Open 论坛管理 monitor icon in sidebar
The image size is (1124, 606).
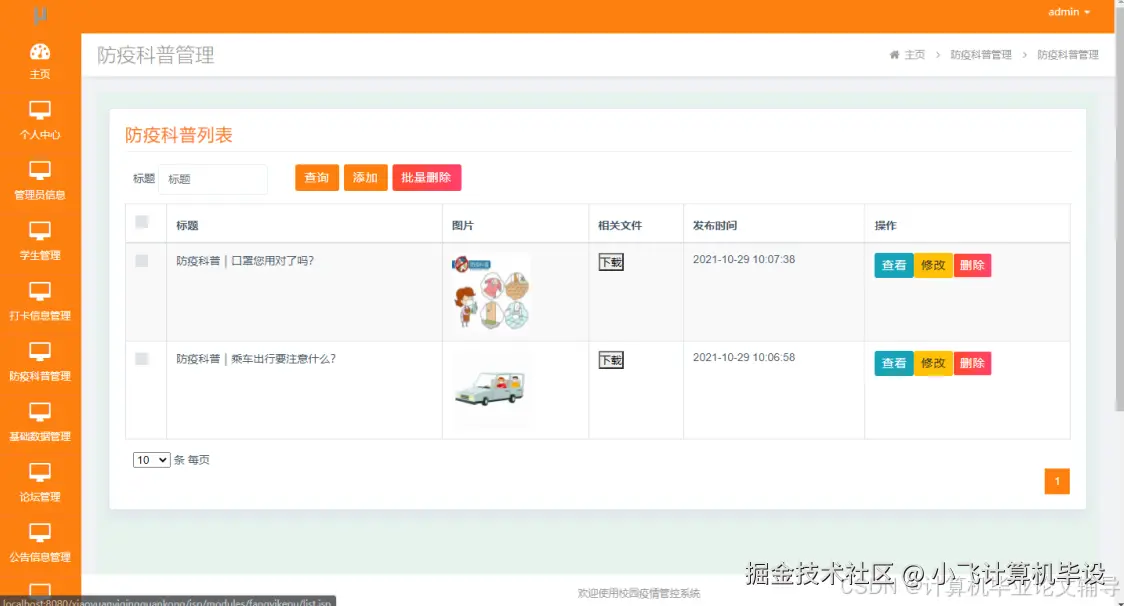coord(40,471)
